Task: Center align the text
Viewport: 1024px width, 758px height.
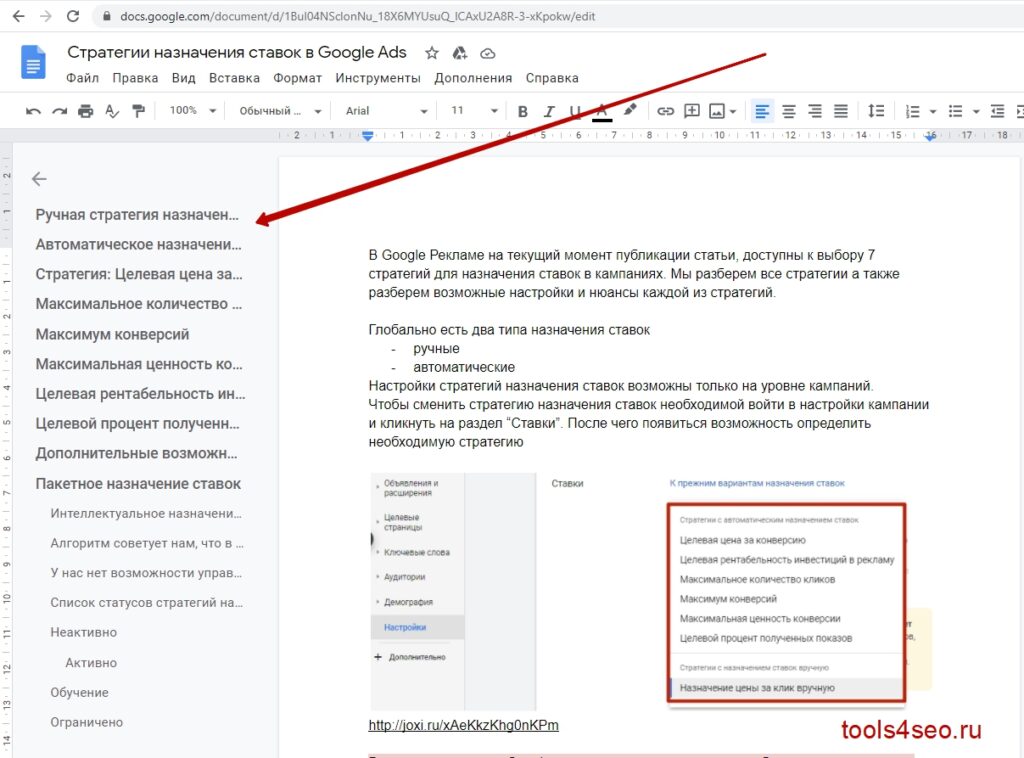Action: (789, 112)
